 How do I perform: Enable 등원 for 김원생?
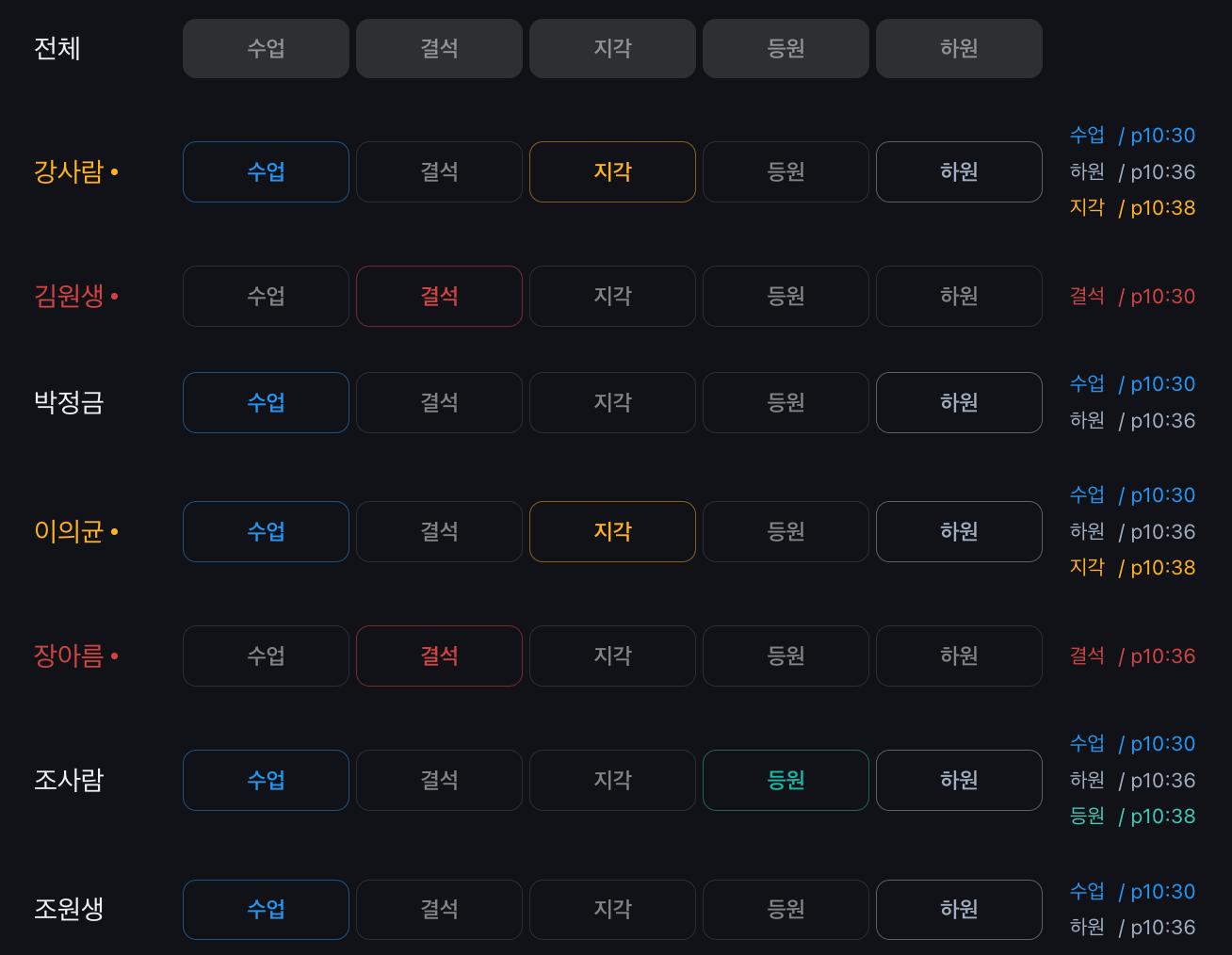(x=786, y=296)
